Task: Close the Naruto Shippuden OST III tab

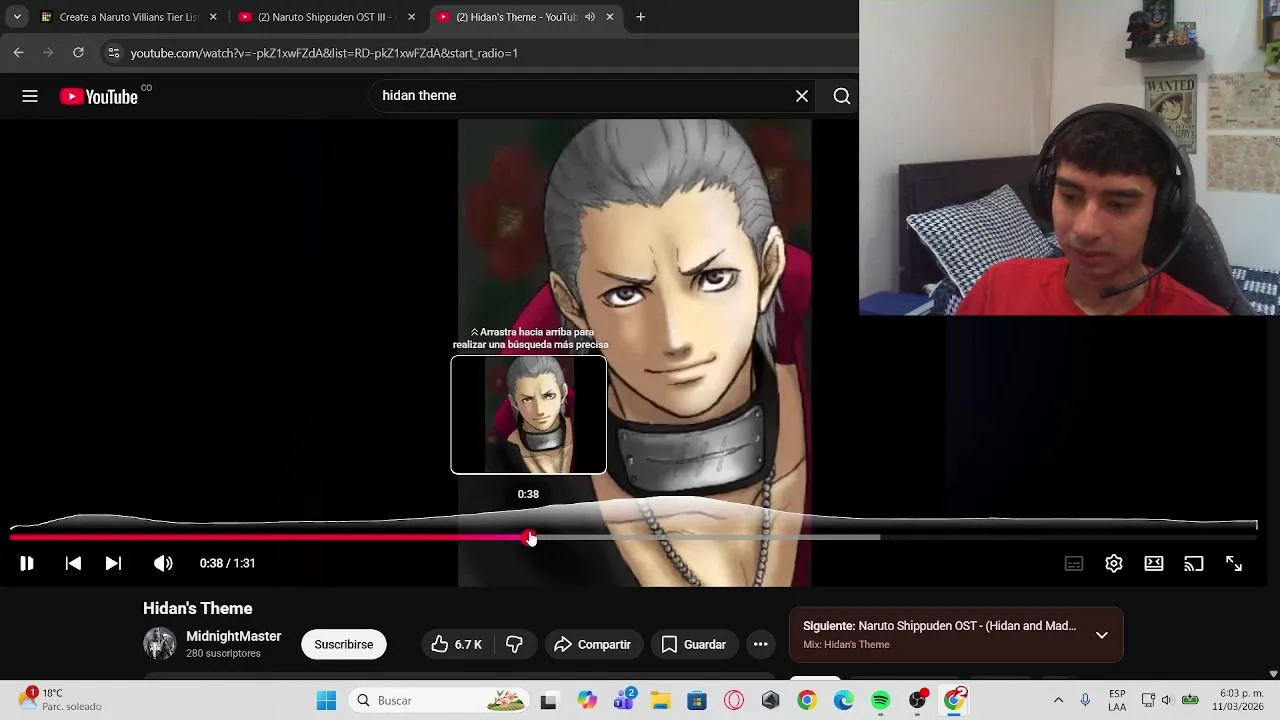Action: click(411, 17)
